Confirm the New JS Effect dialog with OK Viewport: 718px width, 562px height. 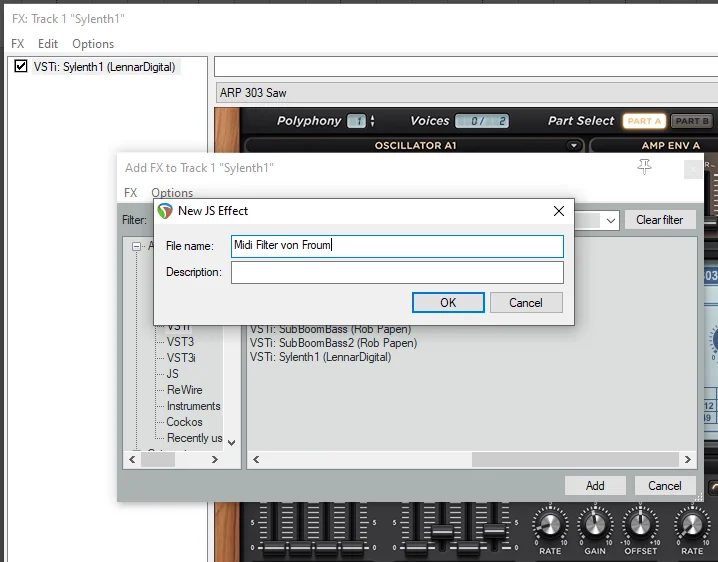pos(448,303)
